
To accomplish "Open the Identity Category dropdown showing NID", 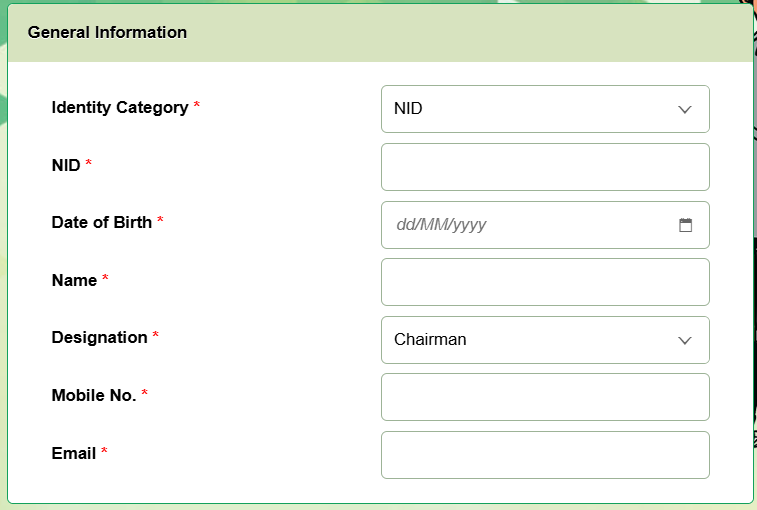I will 545,109.
